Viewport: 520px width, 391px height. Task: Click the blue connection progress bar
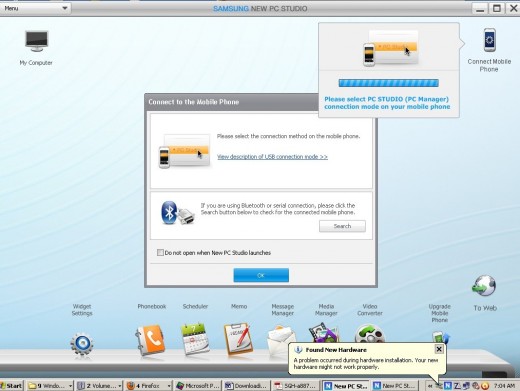[x=388, y=83]
